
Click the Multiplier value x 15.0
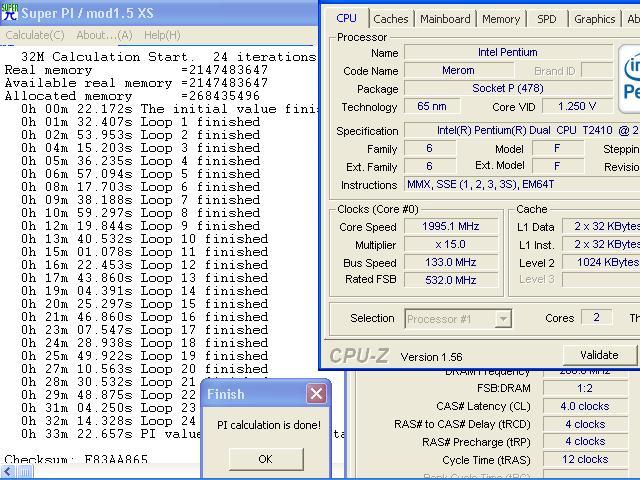click(x=451, y=244)
